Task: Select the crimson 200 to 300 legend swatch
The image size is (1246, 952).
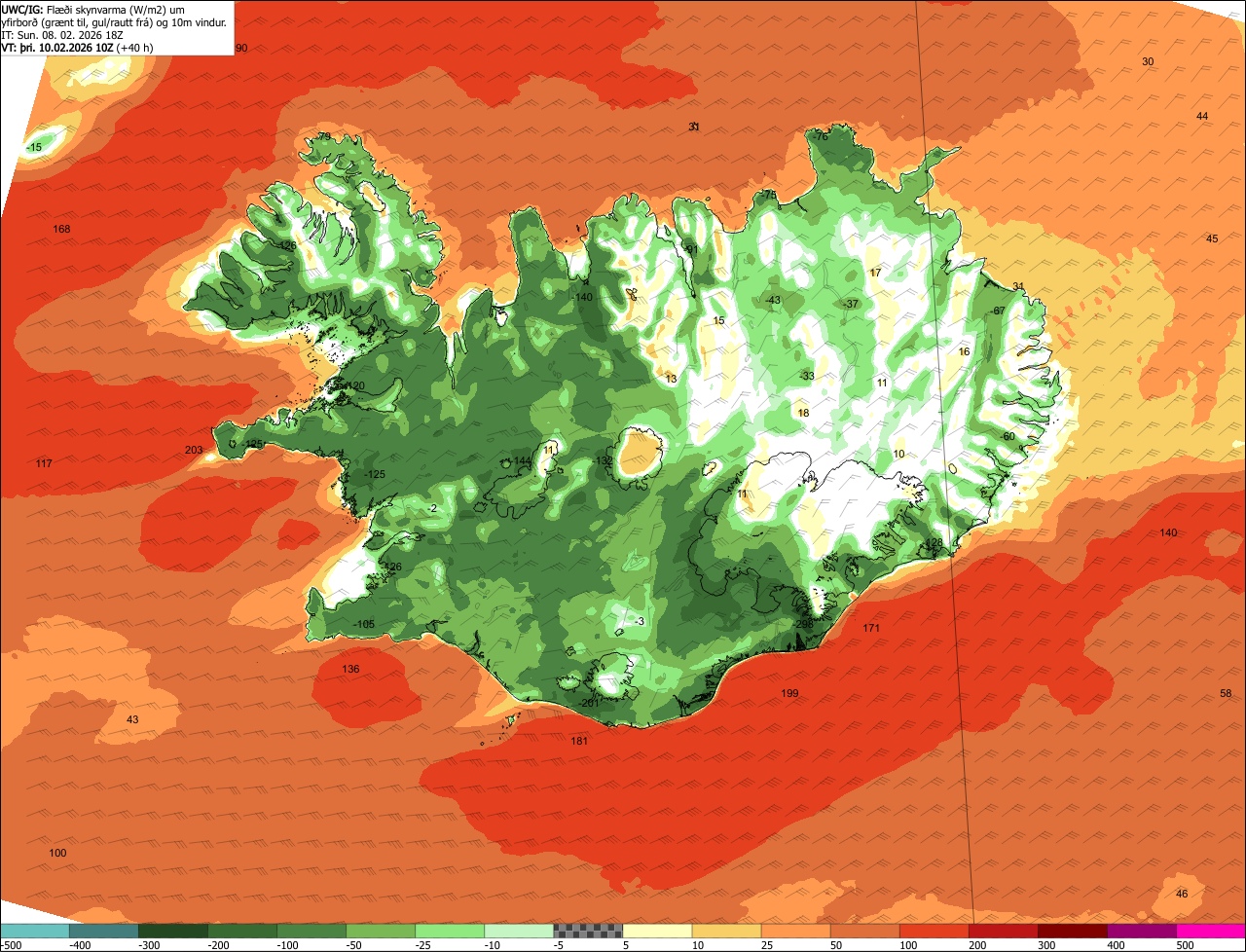Action: click(x=1003, y=931)
